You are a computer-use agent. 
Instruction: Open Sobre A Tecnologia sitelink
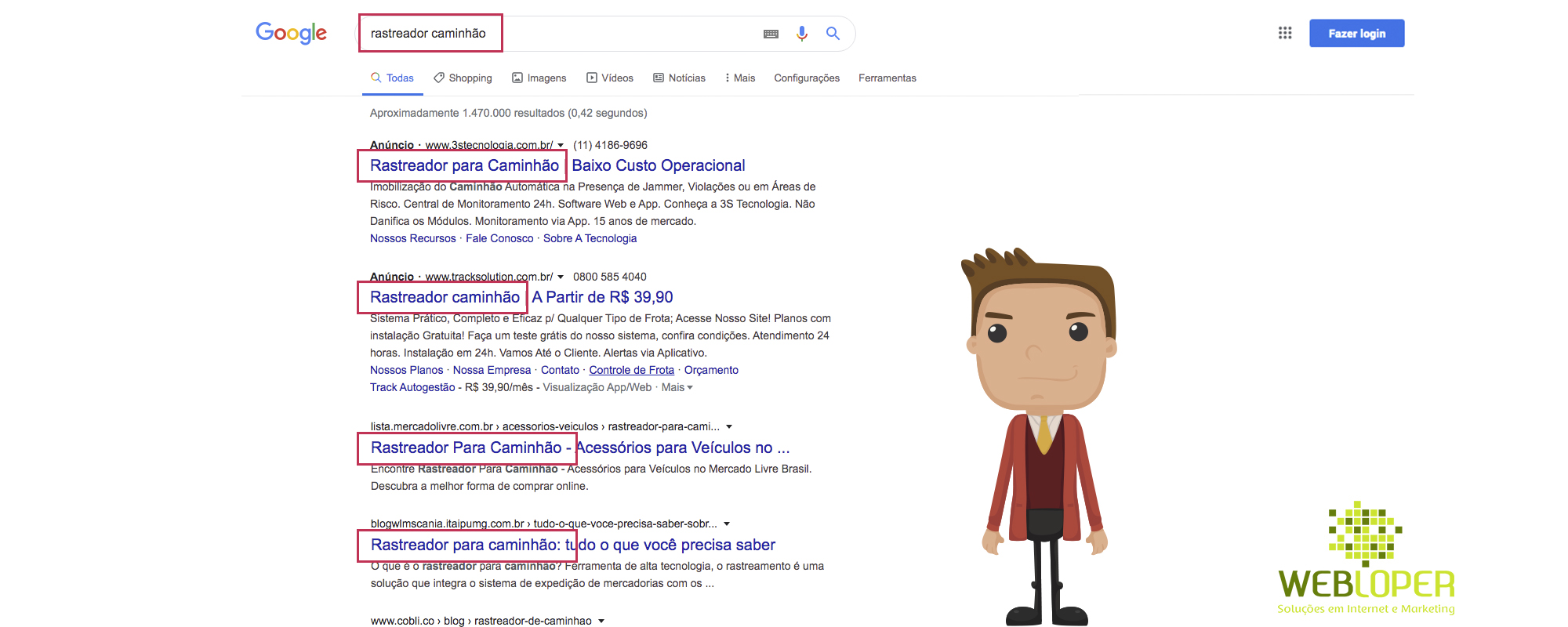(x=590, y=238)
